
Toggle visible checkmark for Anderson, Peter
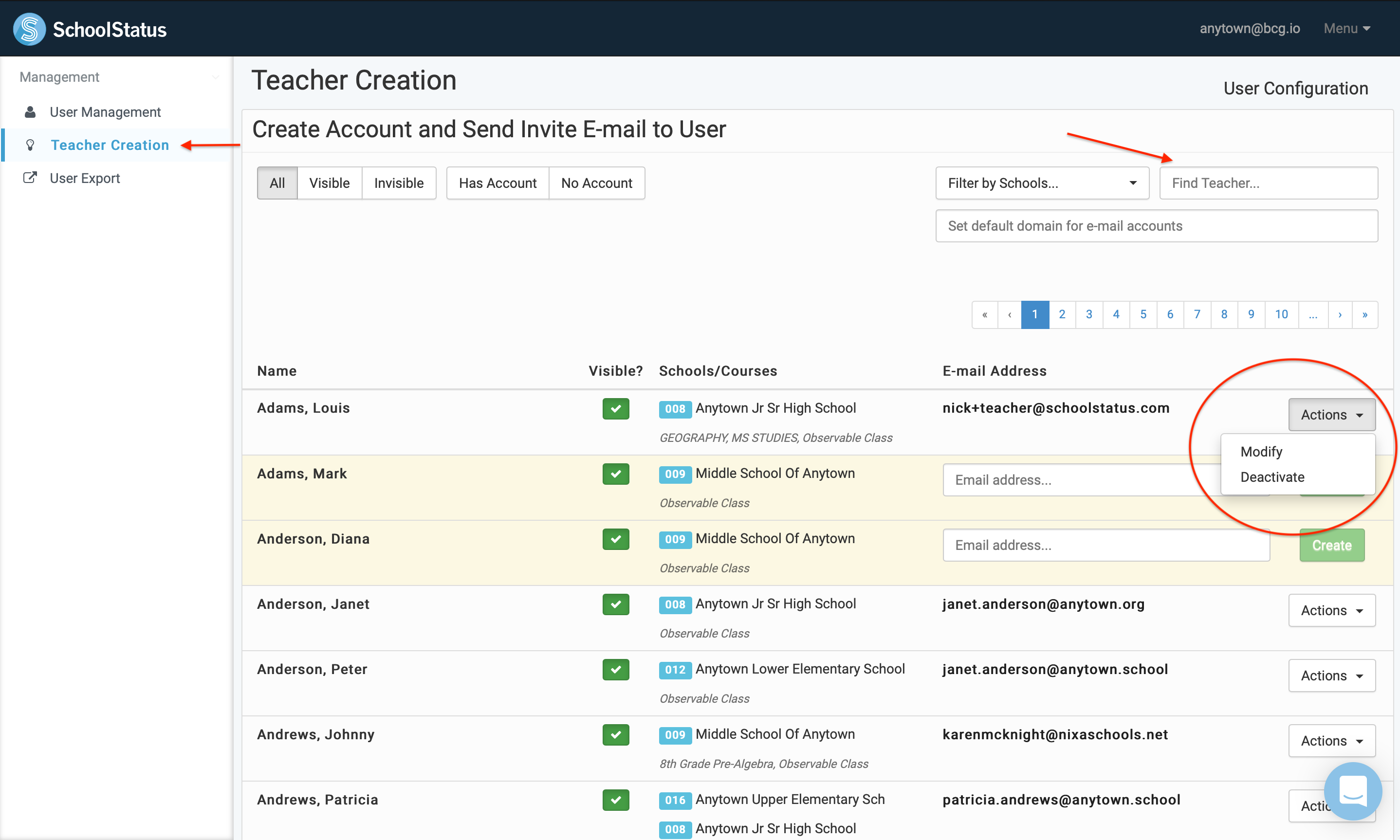[x=616, y=670]
